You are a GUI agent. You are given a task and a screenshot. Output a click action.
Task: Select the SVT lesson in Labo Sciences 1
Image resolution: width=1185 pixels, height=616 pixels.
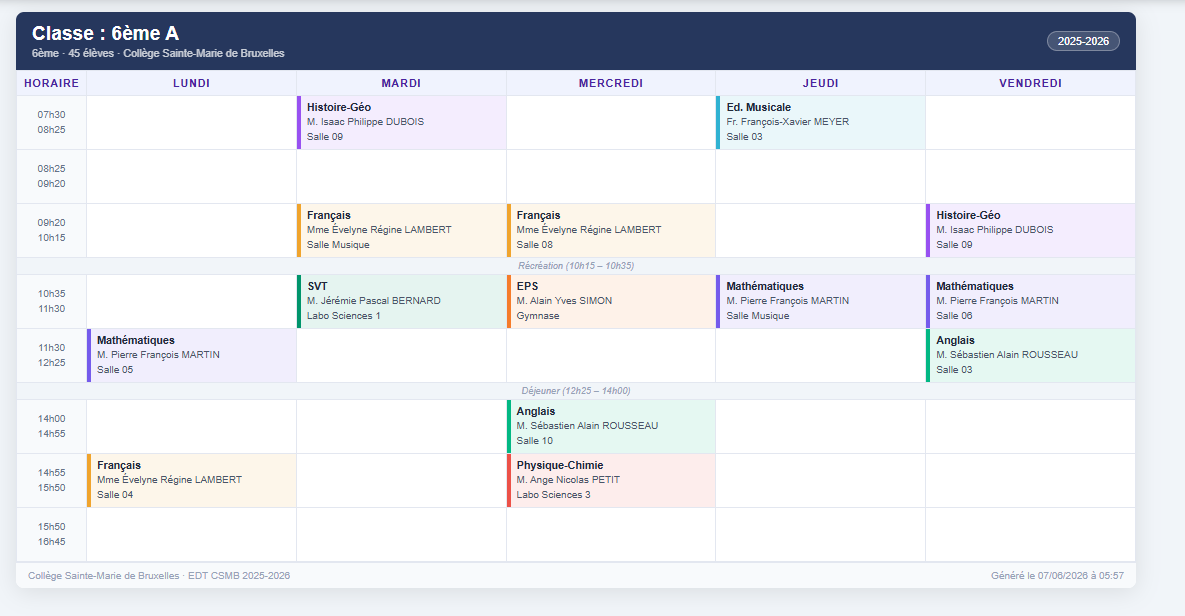click(401, 302)
